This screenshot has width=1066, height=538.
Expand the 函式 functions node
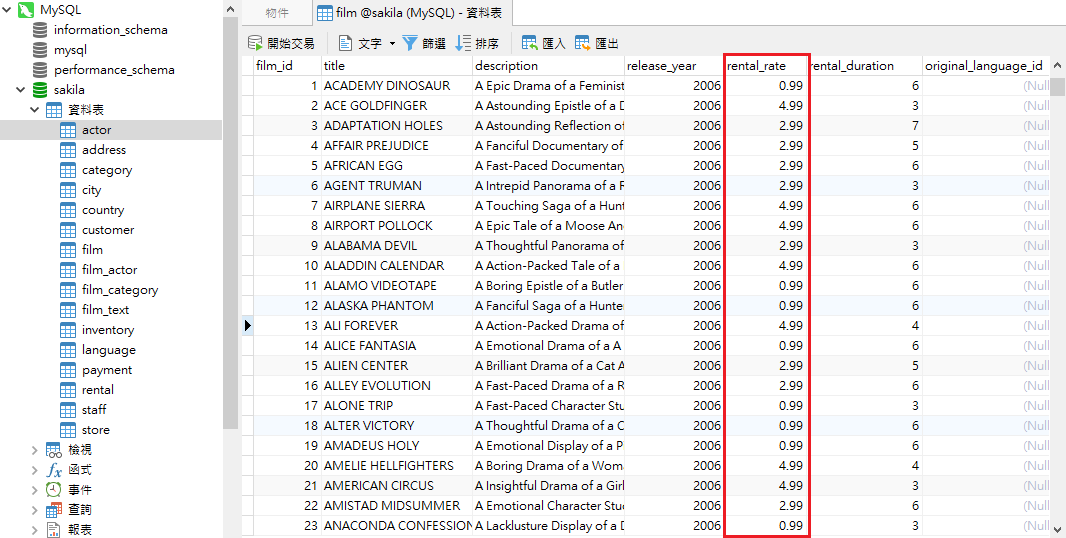(36, 470)
